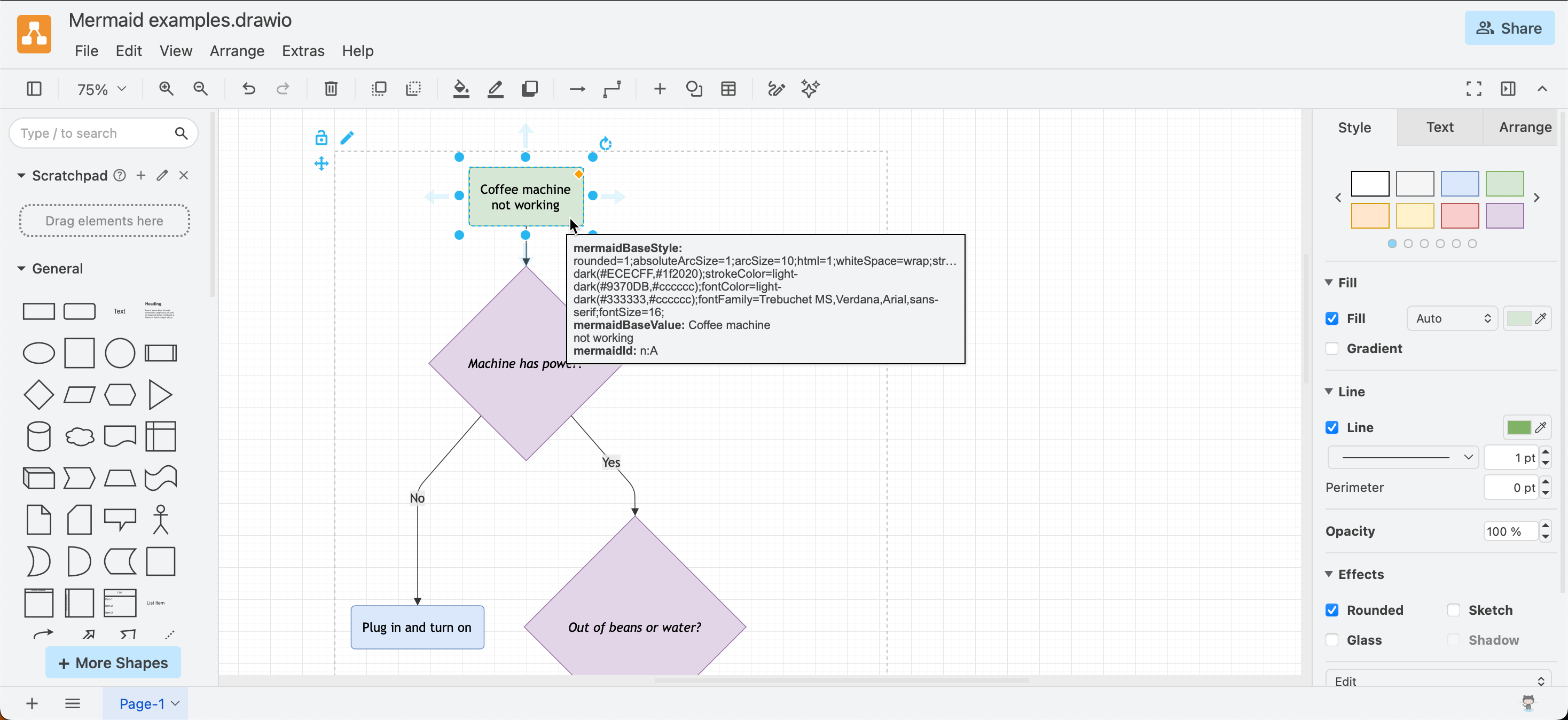1568x720 pixels.
Task: Click the zoom out magnifier icon
Action: [x=200, y=89]
